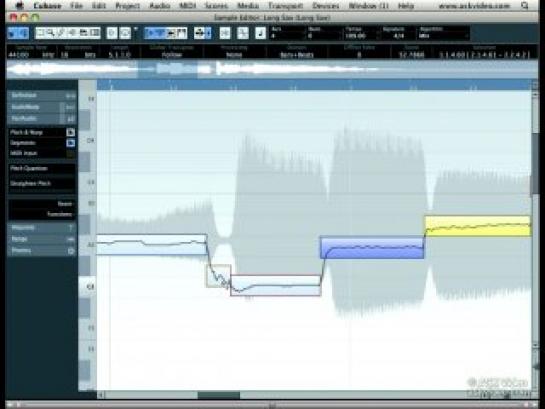Select the yellow pitch segment
The width and height of the screenshot is (545, 409).
(x=478, y=226)
